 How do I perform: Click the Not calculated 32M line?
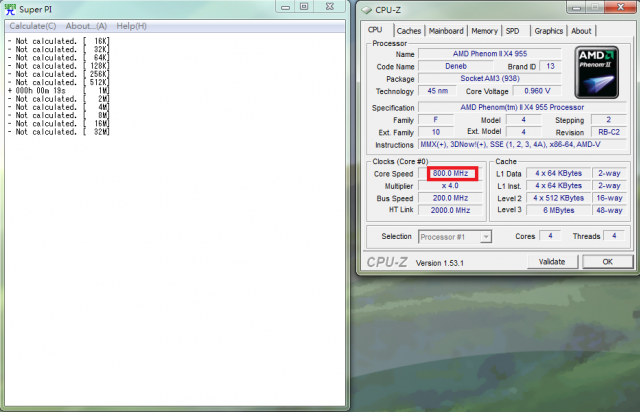pyautogui.click(x=58, y=132)
